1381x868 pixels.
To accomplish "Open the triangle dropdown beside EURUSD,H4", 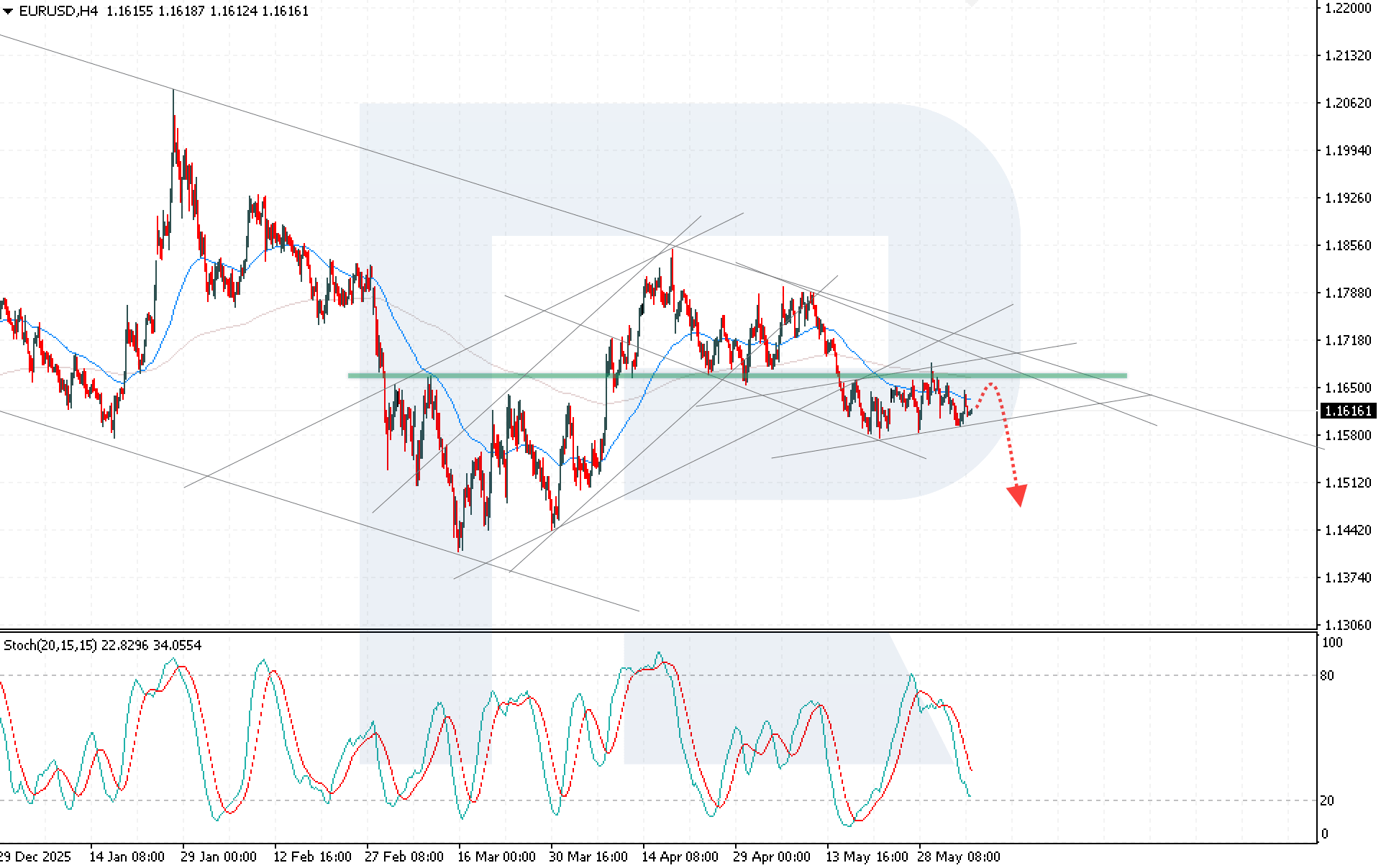I will [8, 12].
